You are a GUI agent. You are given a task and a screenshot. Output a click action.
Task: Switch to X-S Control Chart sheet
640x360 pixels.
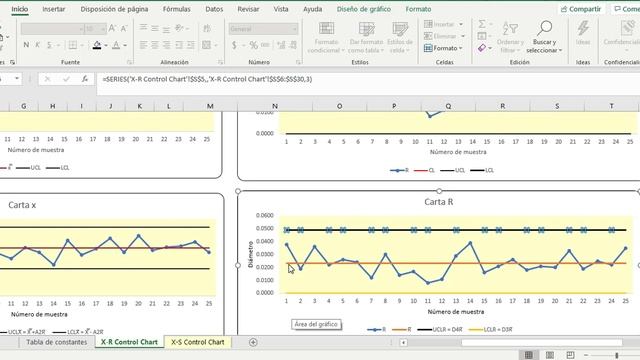(198, 342)
